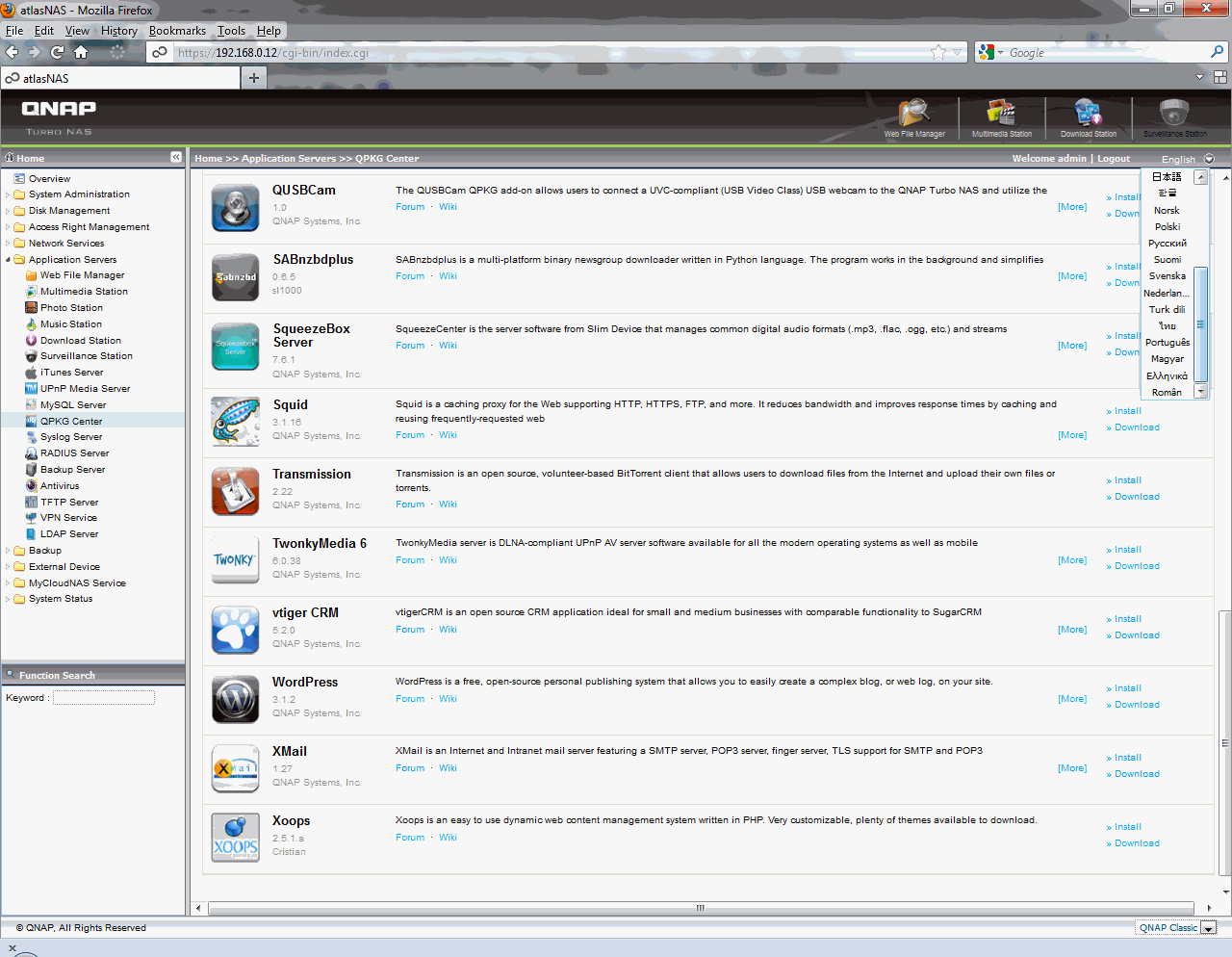Select Overview in the sidebar tree
The image size is (1232, 957).
coord(49,179)
